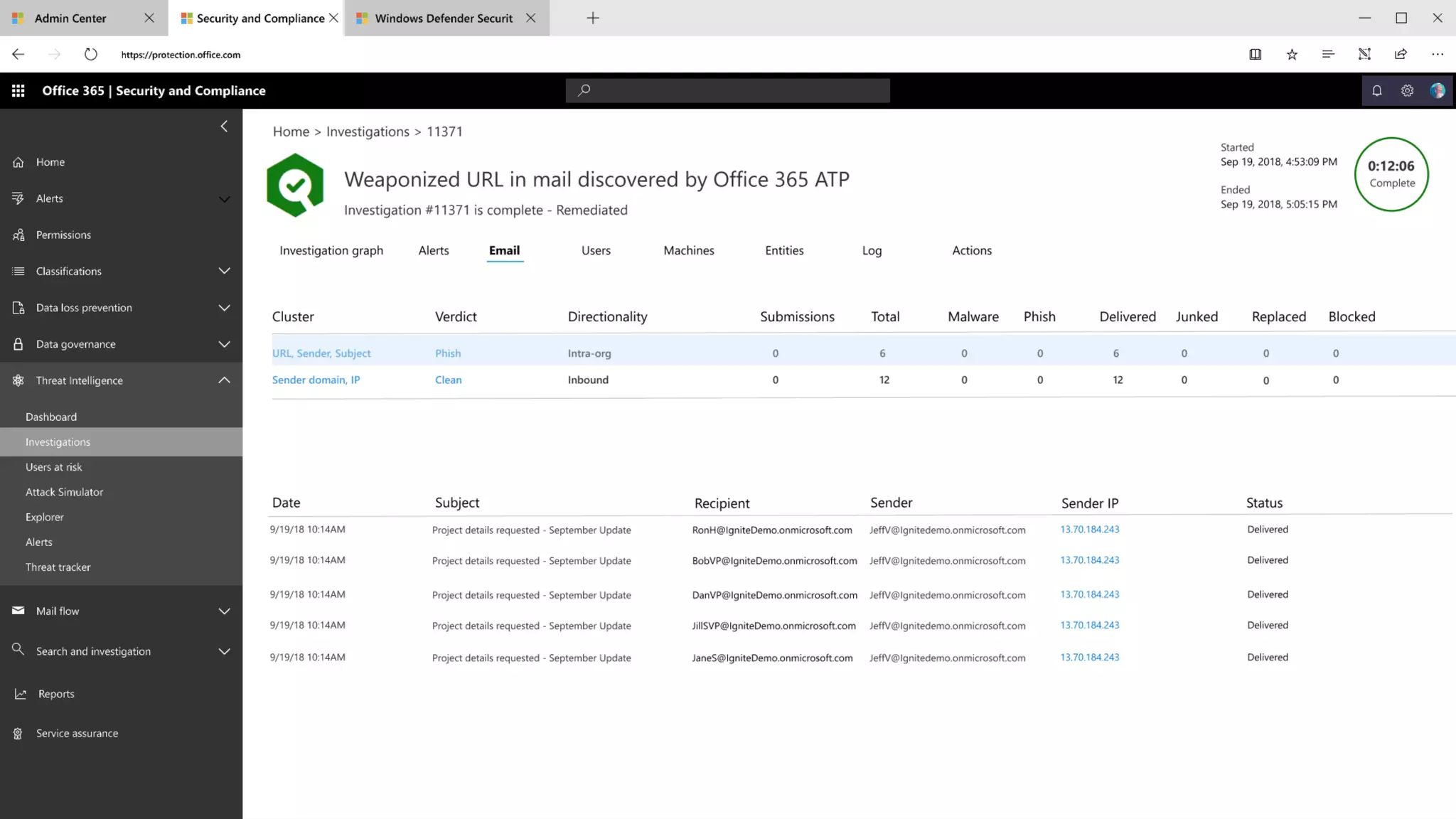Open the app launcher waffle icon

pyautogui.click(x=18, y=90)
